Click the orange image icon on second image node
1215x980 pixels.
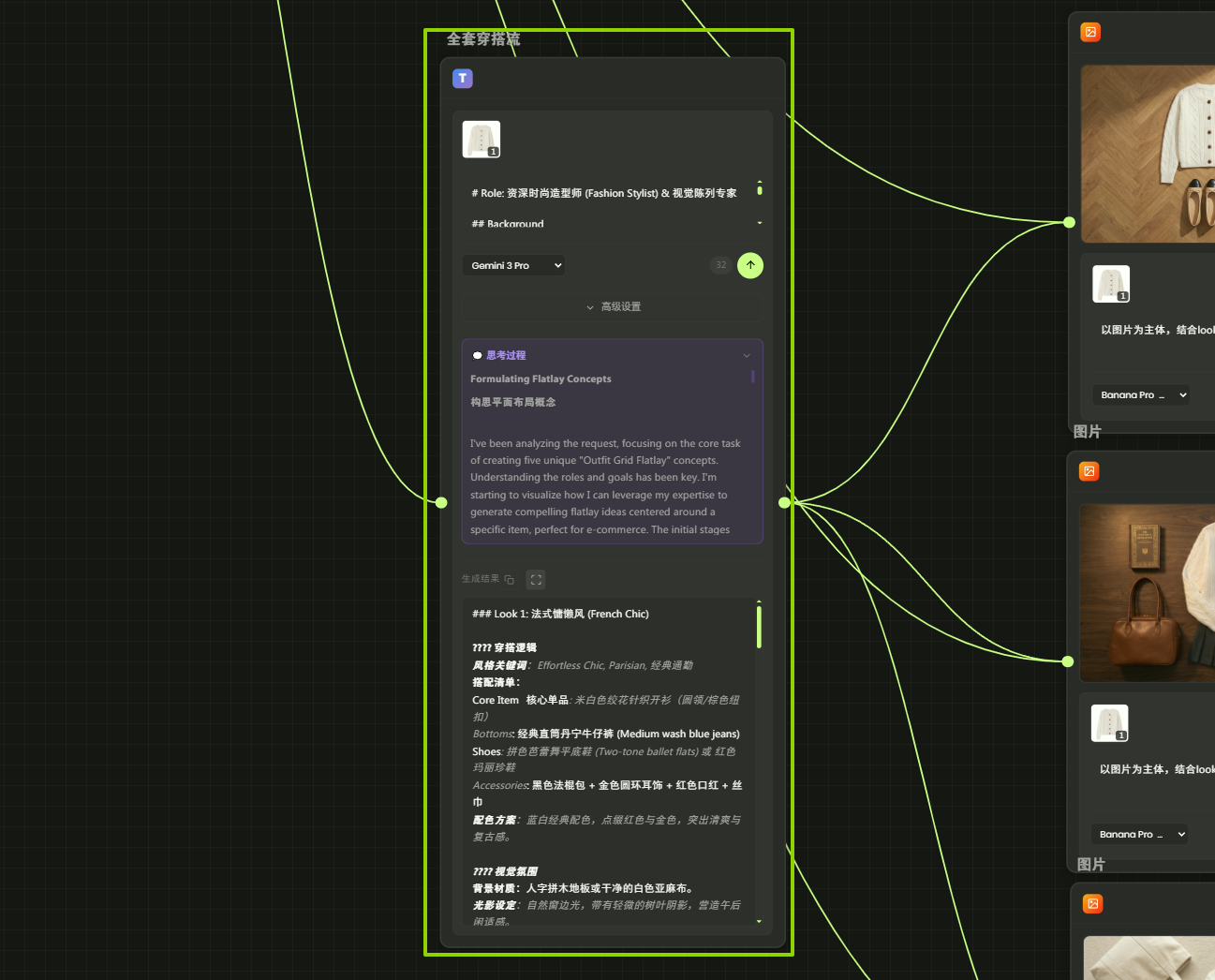point(1089,471)
